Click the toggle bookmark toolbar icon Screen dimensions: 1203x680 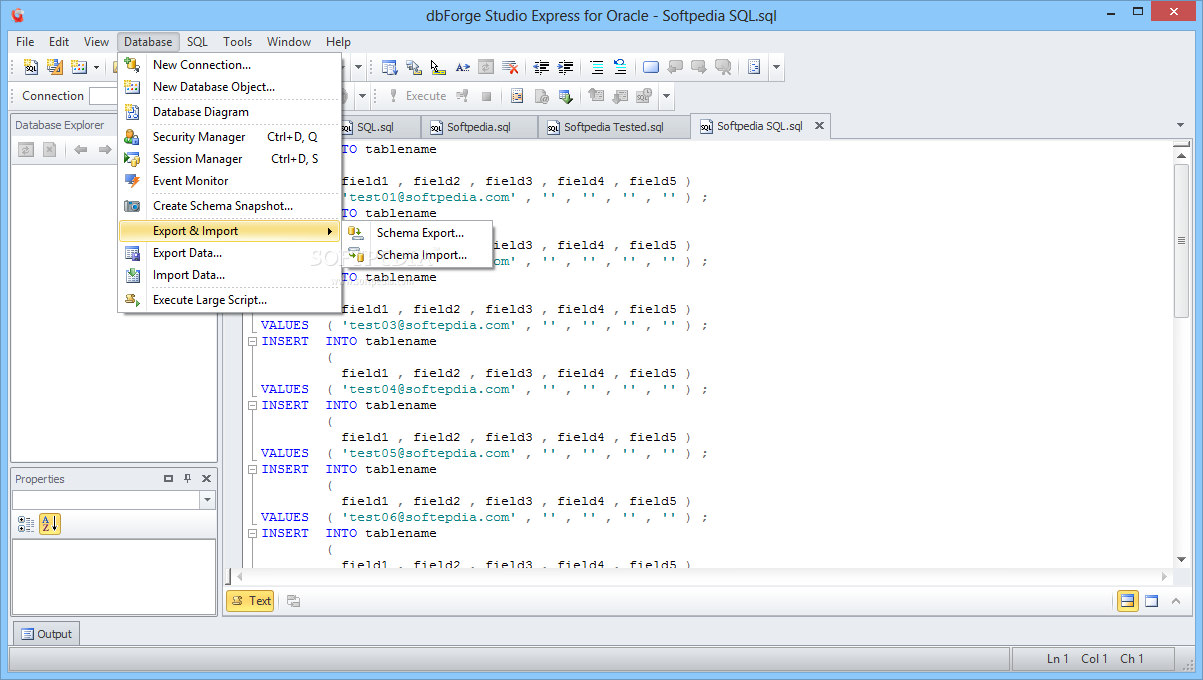pyautogui.click(x=651, y=67)
